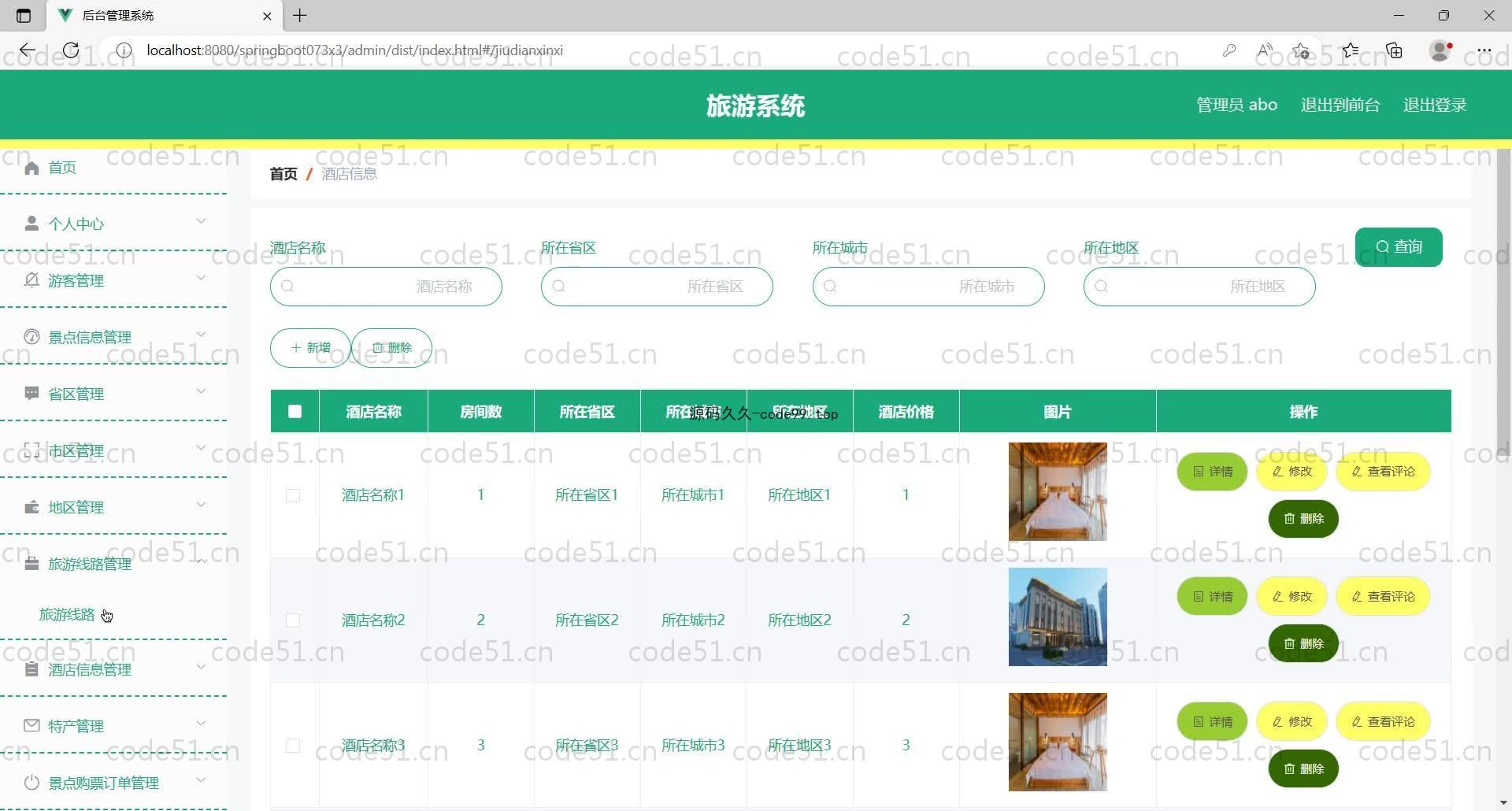Toggle the select-all checkbox in table header
This screenshot has width=1512, height=811.
coord(295,411)
